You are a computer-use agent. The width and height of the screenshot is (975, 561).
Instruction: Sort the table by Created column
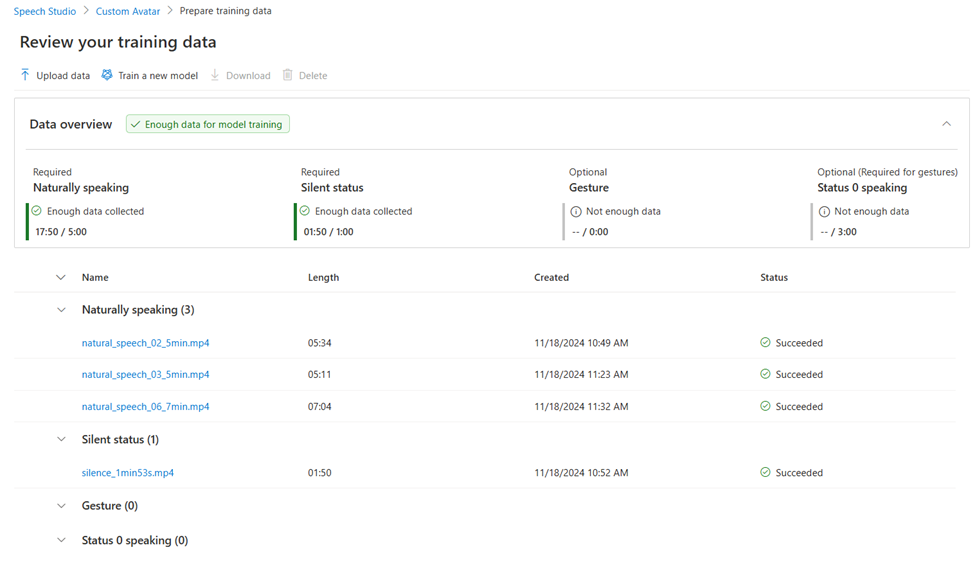tap(551, 278)
